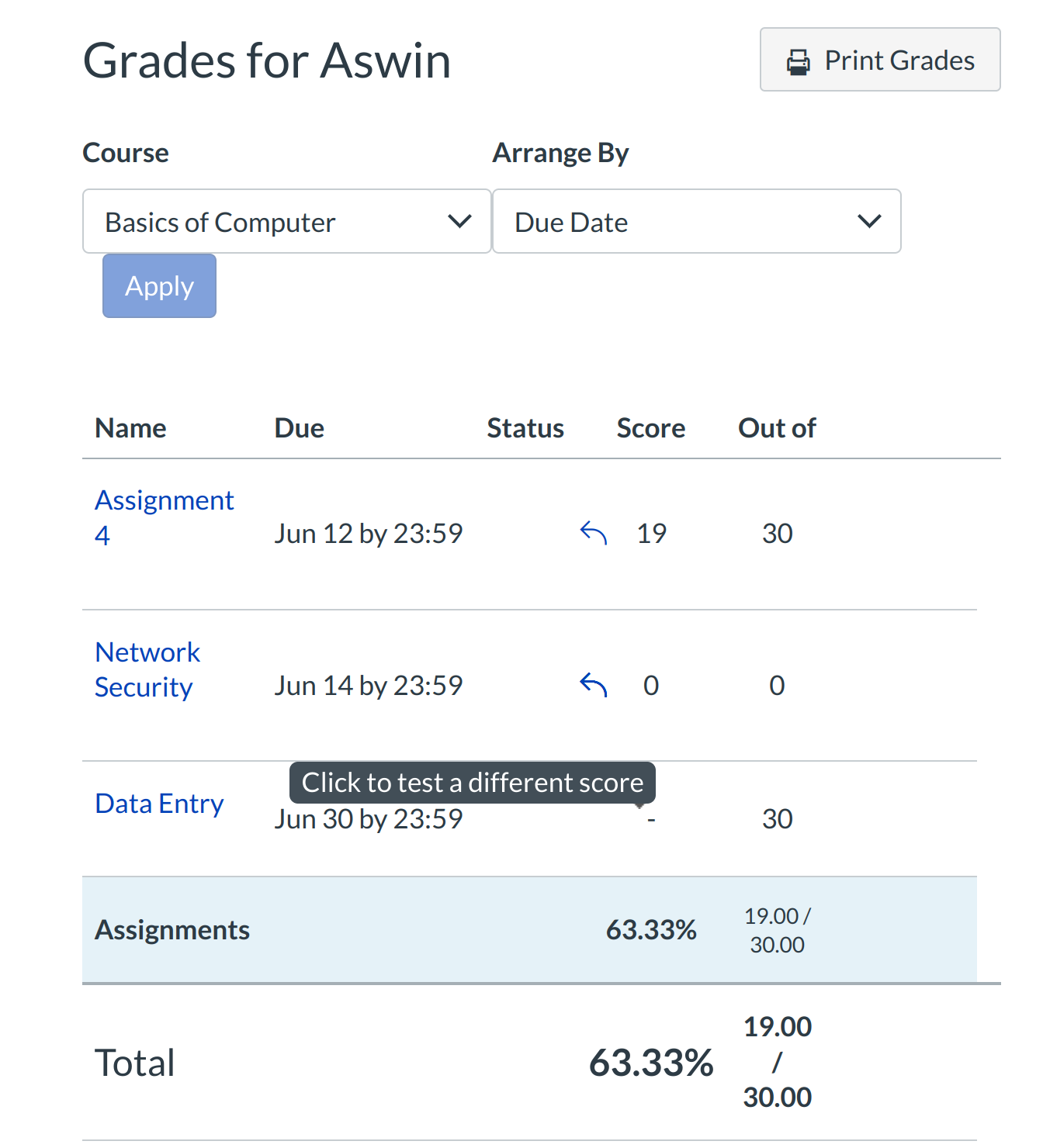Click the Status column header

coord(525,428)
